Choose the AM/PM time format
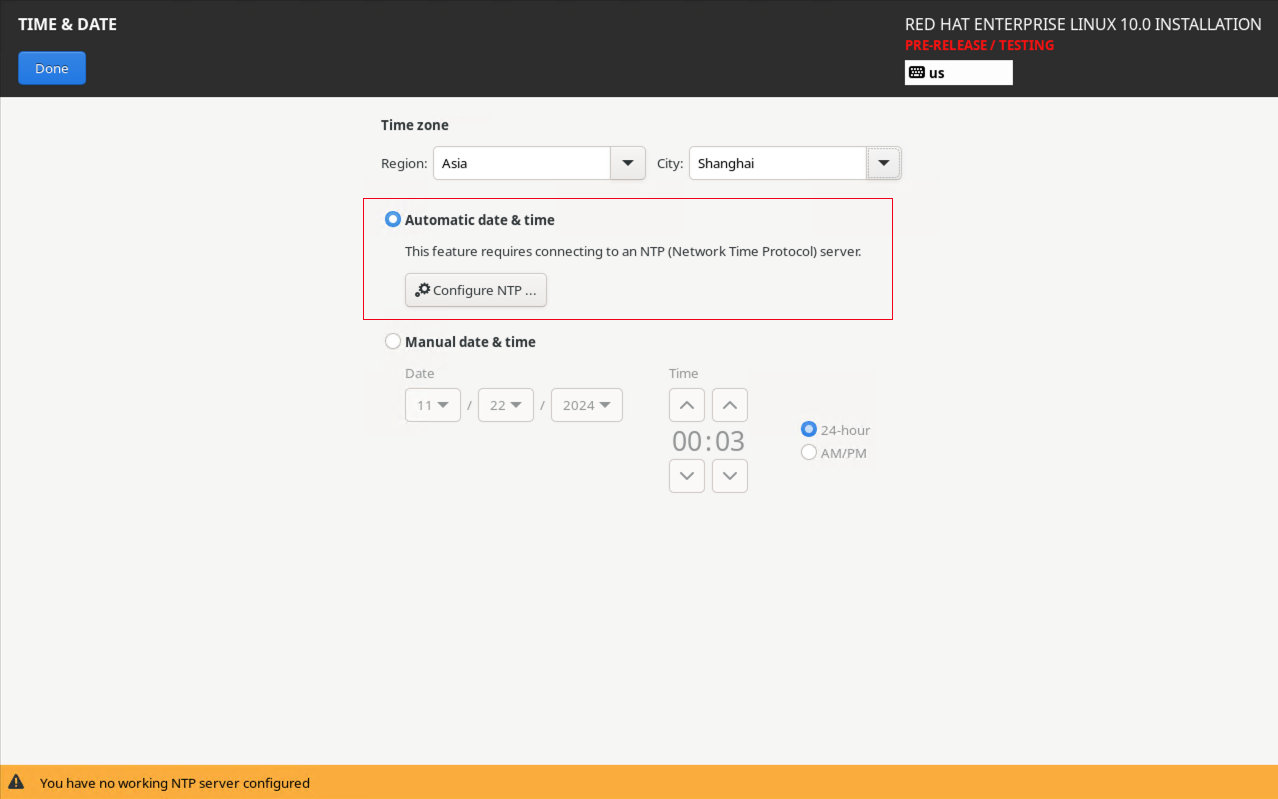Screen dimensions: 1278x799 click(809, 452)
